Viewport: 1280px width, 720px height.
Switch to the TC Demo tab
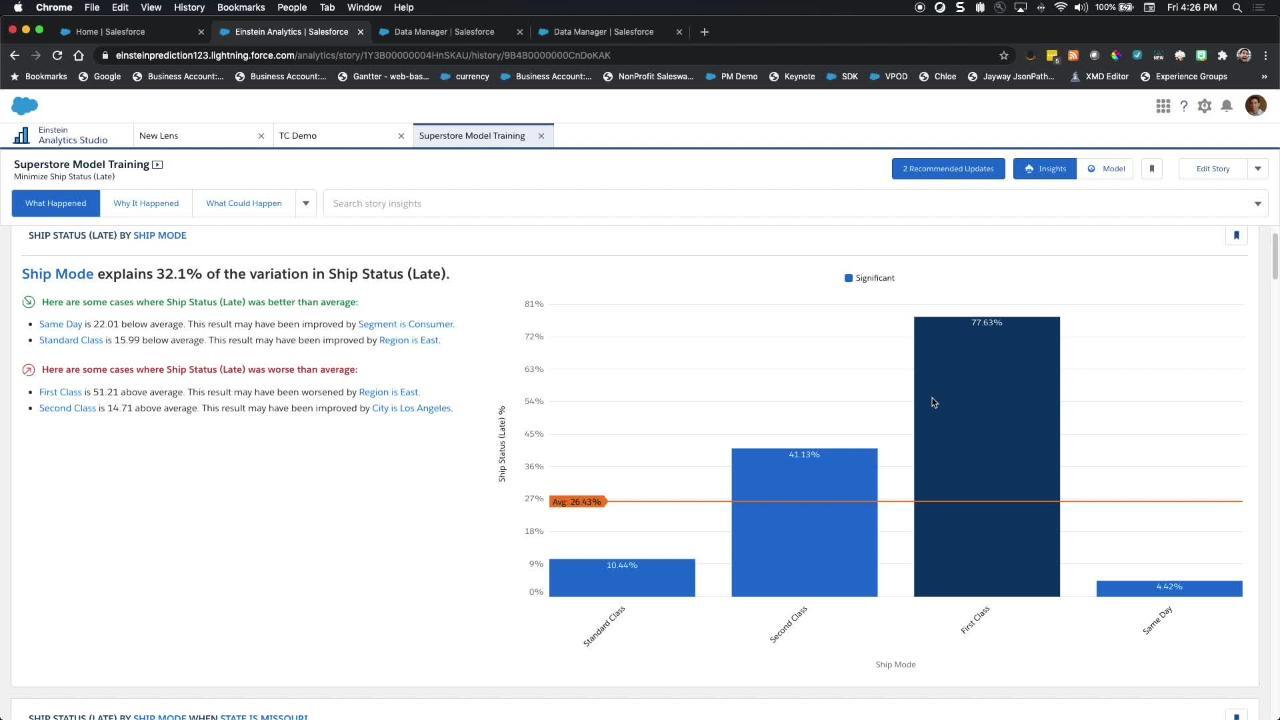coord(298,135)
